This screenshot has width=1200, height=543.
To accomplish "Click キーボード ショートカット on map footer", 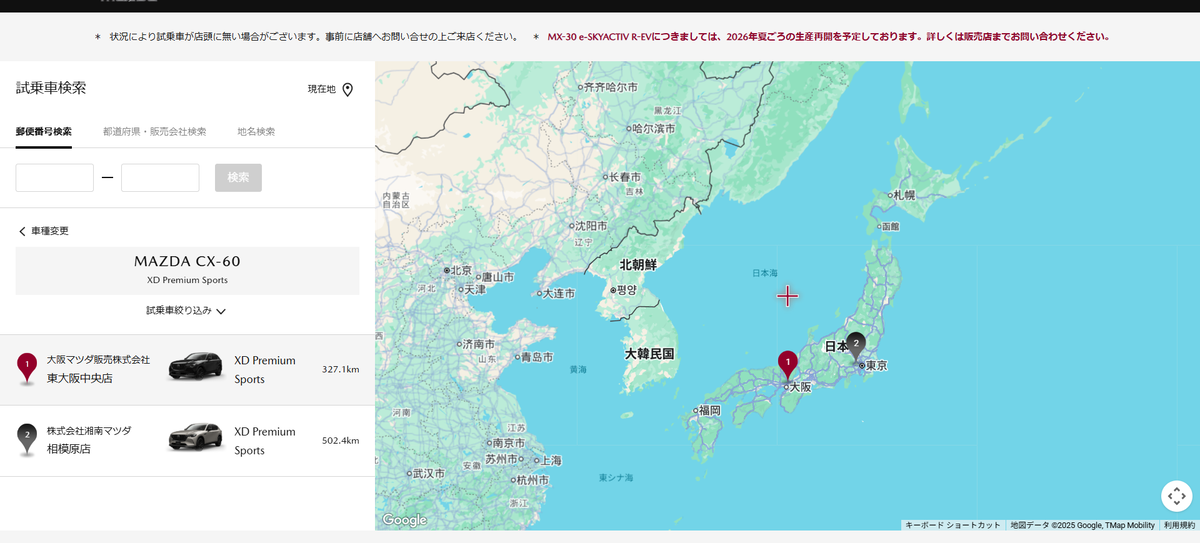I will (952, 525).
